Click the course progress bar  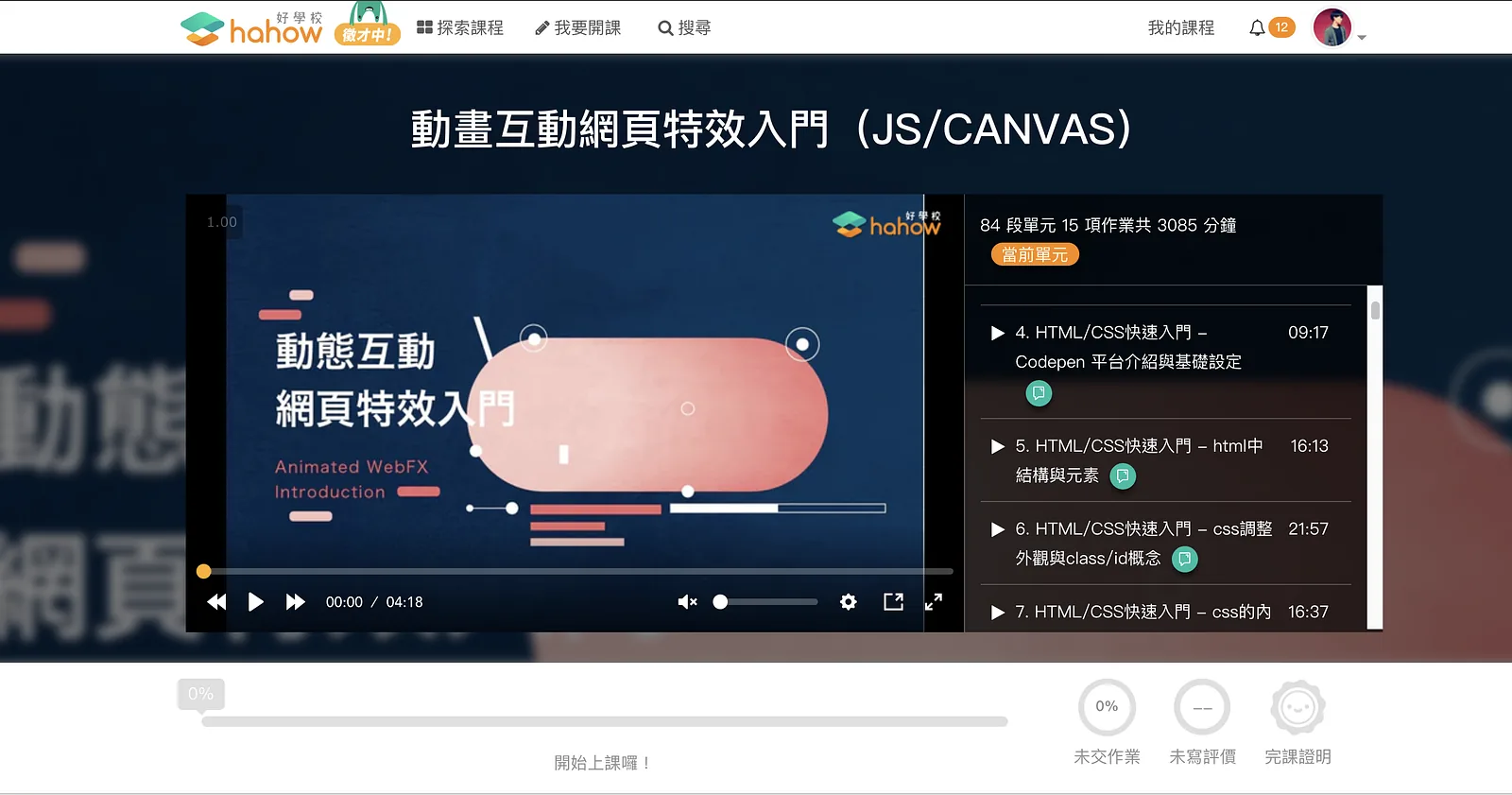tap(605, 721)
